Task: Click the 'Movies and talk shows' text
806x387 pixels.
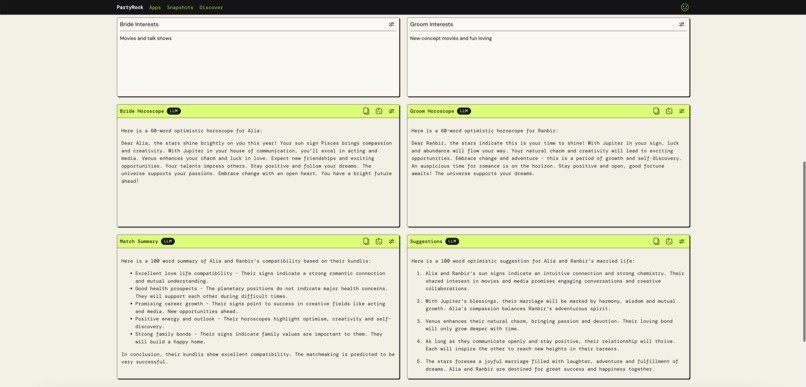Action: point(146,38)
